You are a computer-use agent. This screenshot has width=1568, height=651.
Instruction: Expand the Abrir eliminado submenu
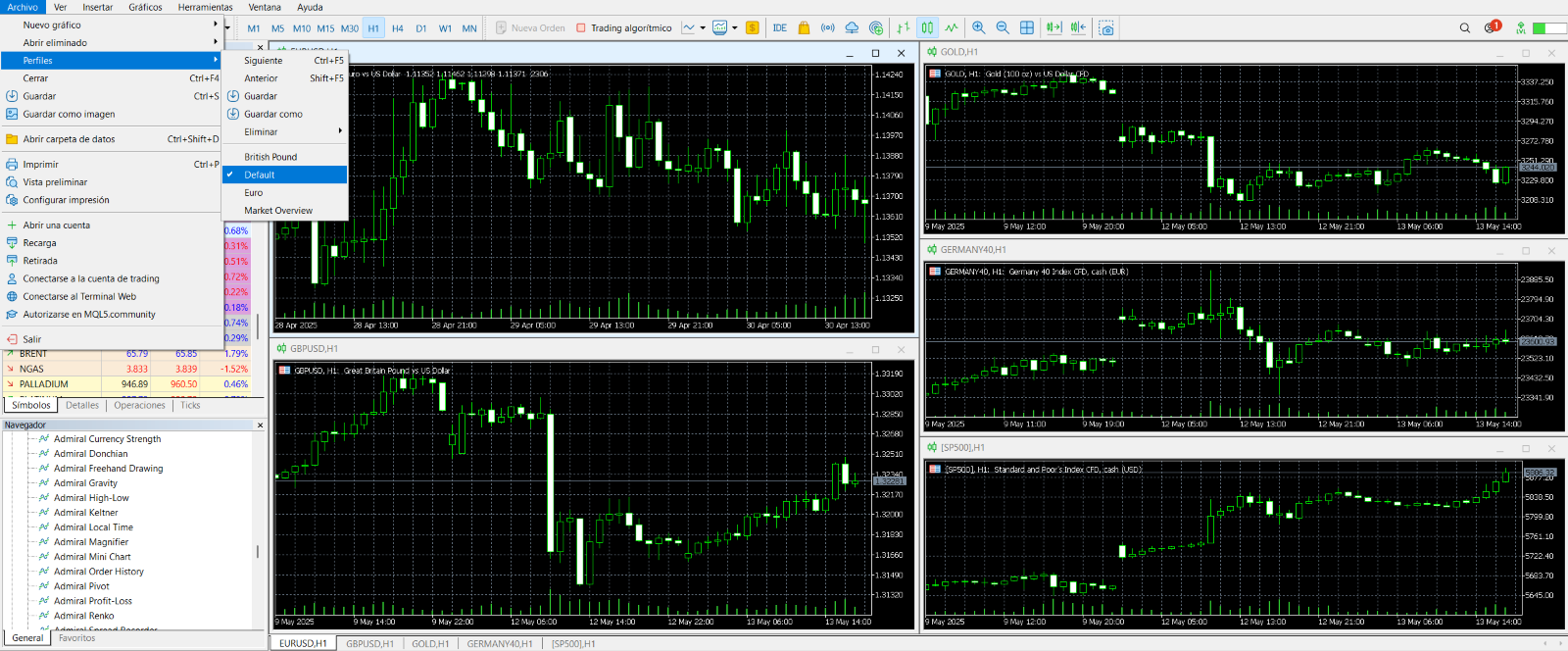pyautogui.click(x=111, y=42)
